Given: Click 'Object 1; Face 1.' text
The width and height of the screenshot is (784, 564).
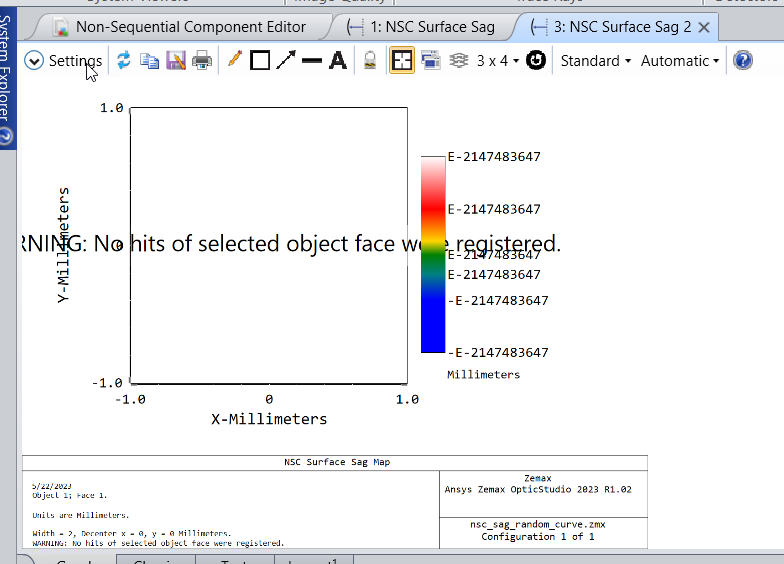Looking at the screenshot, I should (70, 496).
